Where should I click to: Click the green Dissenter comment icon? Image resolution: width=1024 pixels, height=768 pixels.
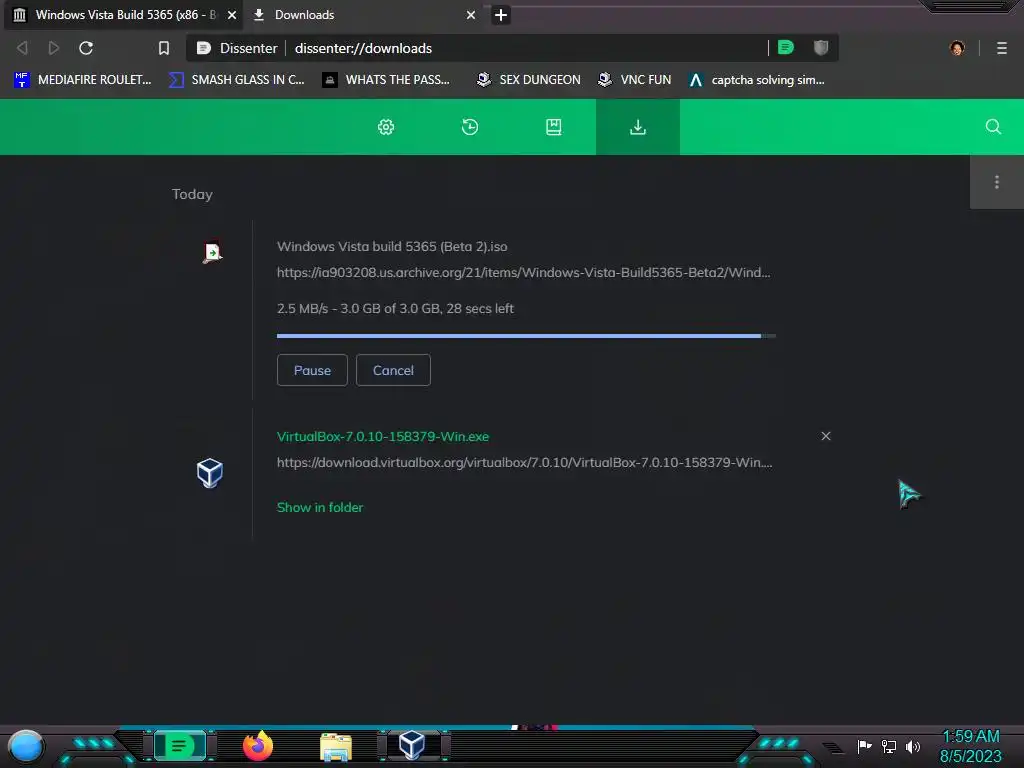786,47
